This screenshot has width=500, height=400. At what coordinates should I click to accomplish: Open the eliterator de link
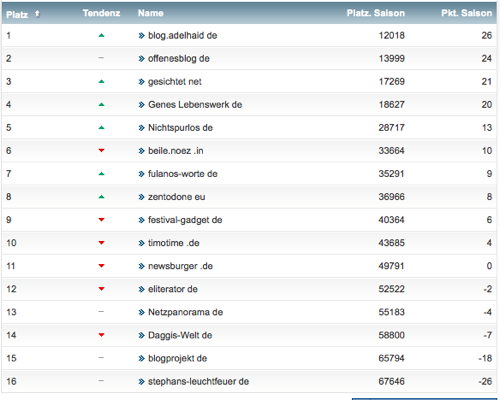[x=173, y=289]
